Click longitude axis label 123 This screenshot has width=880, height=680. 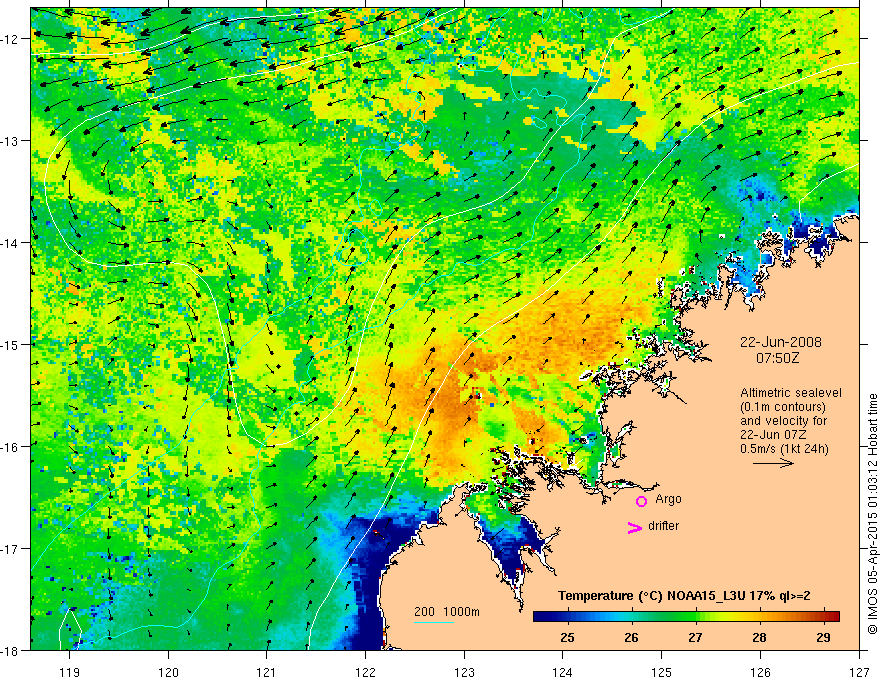(464, 672)
